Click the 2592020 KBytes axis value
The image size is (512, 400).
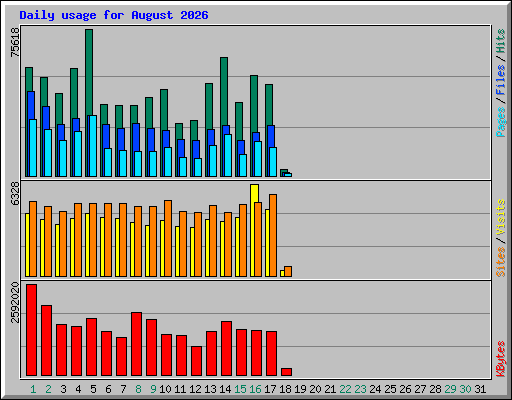point(15,303)
